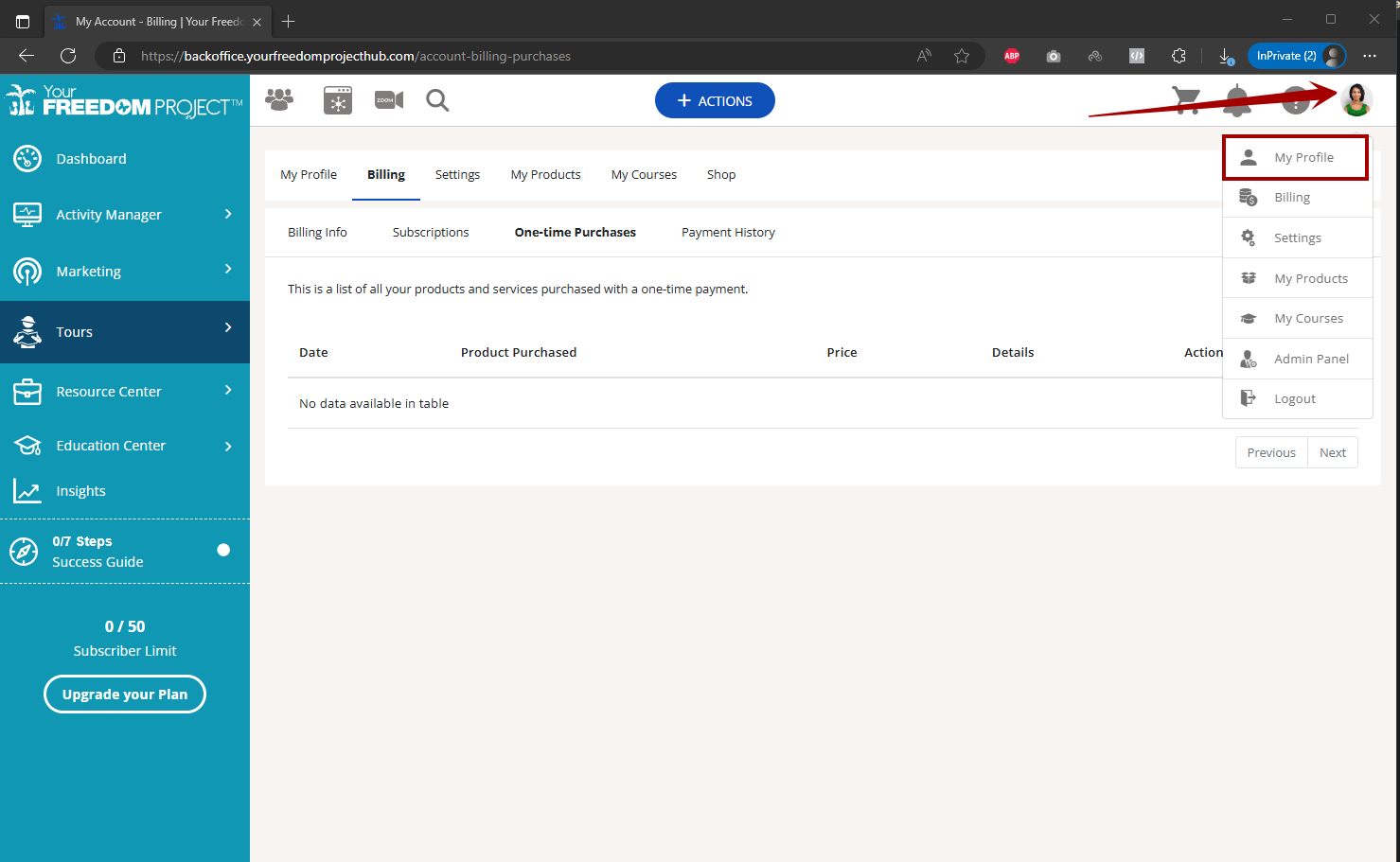Open the ACTIONS dropdown button

click(x=715, y=100)
